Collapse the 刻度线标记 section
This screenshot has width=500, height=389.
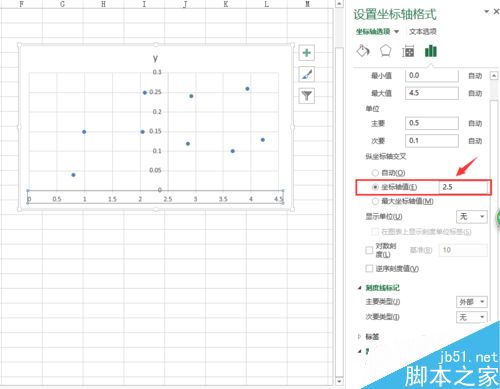pyautogui.click(x=360, y=288)
